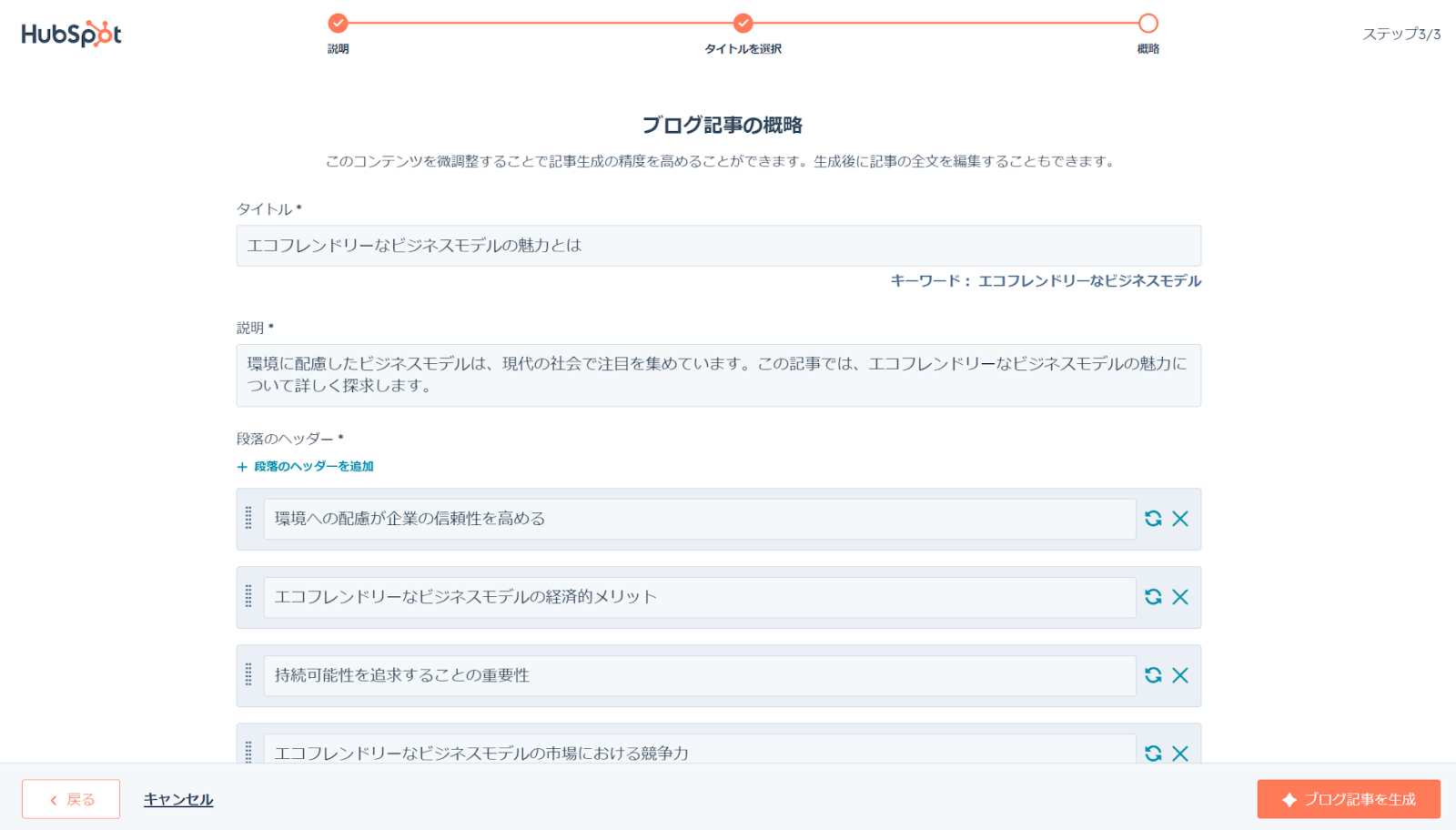
Task: Grab drag handle of 環境への配慮が企業の信頼性を高める row
Action: click(x=248, y=518)
